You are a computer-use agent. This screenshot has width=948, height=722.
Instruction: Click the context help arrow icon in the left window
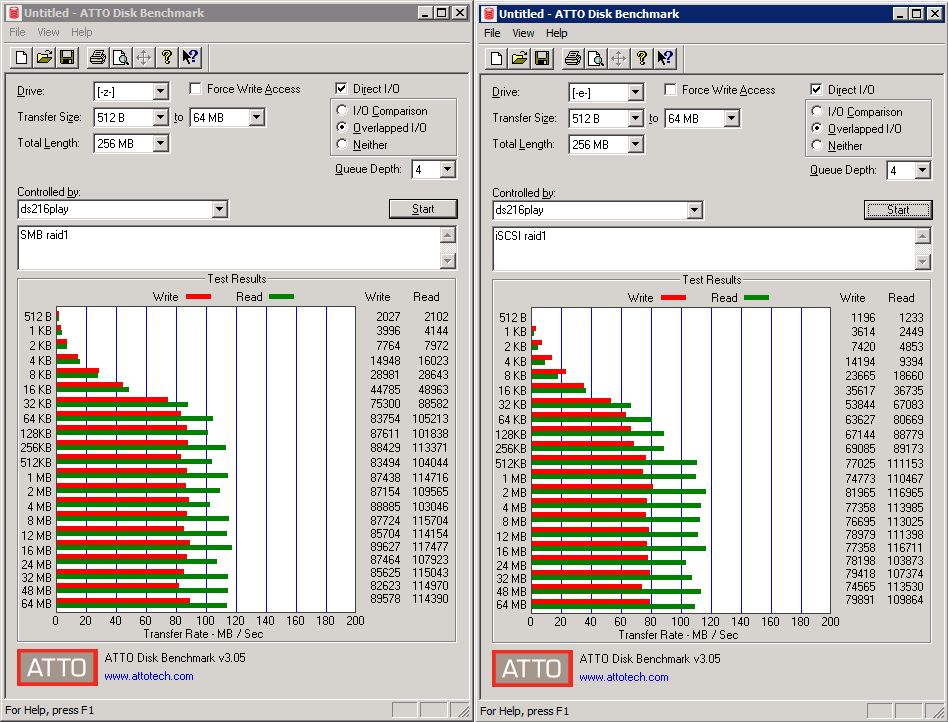pos(190,57)
